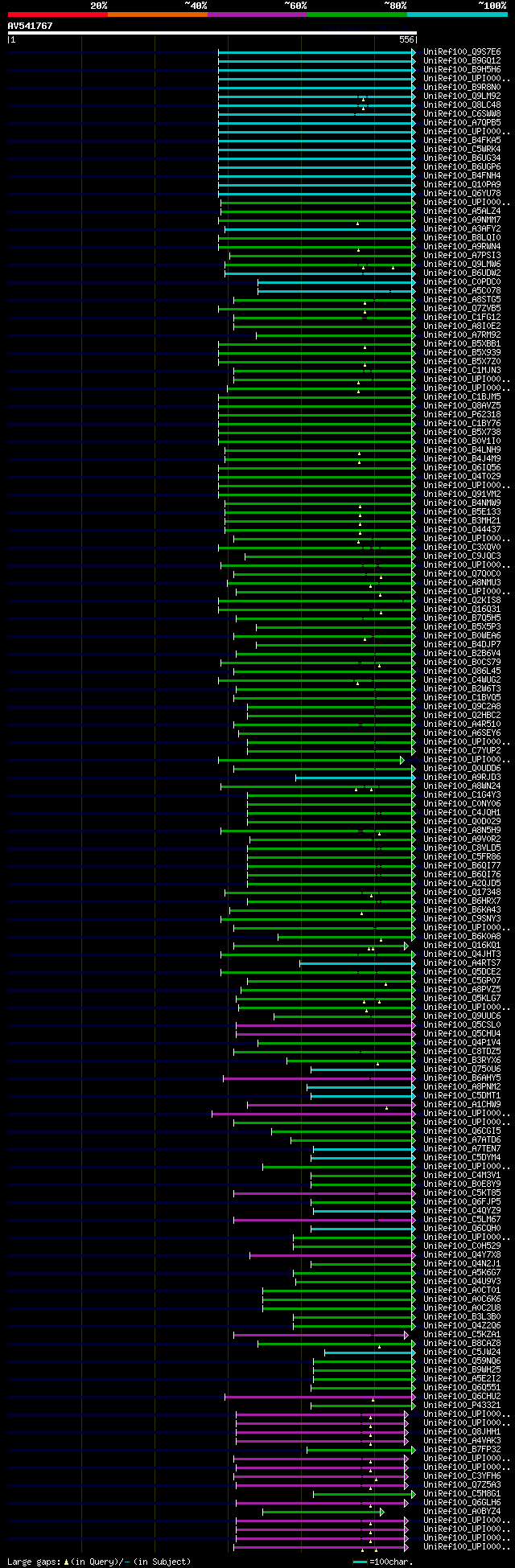Image resolution: width=515 pixels, height=1568 pixels.
Task: Click the arrowhead ending the UniRef100_Q16KQ1 bar
Action: (406, 945)
